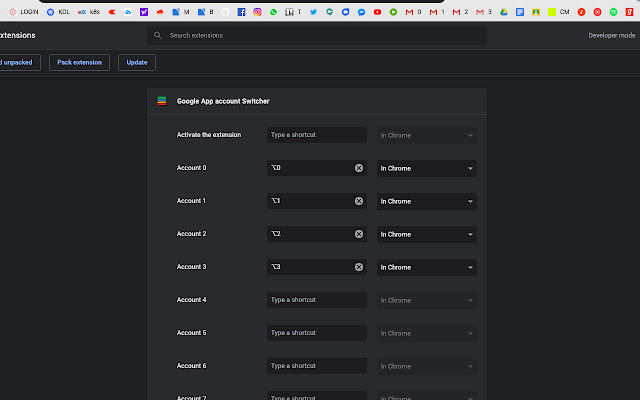Click the Account 0 shortcut field
Viewport: 640px width, 400px height.
coord(317,168)
